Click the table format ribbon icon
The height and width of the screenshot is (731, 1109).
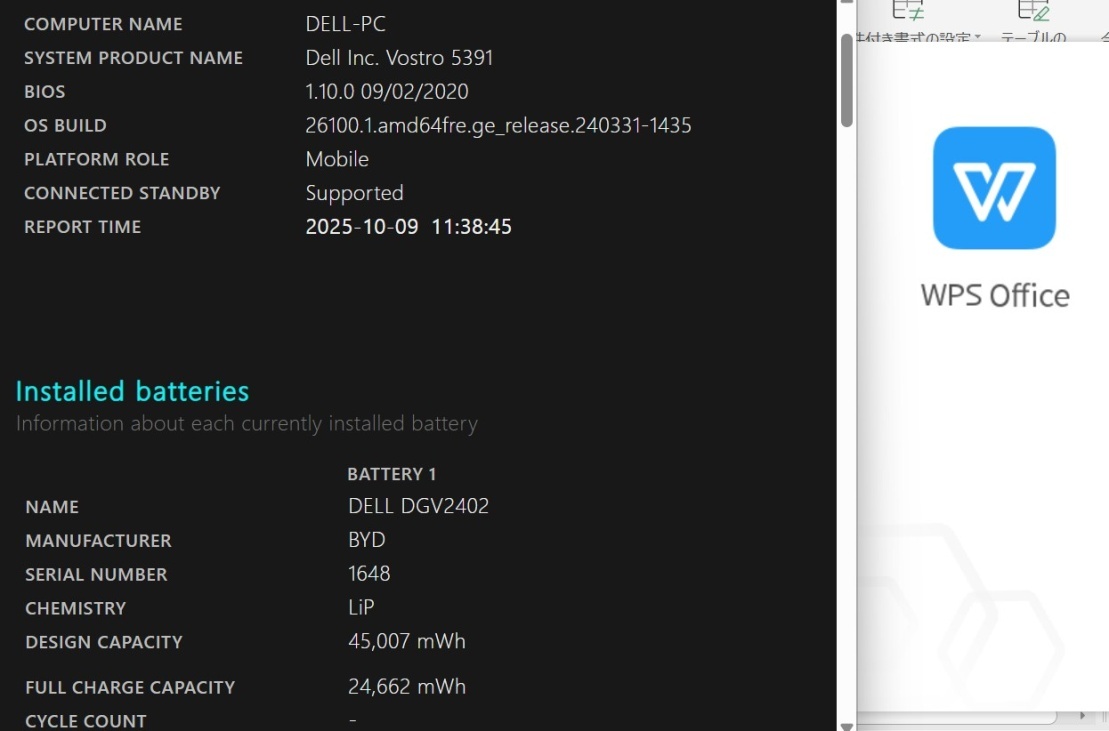pyautogui.click(x=1033, y=10)
